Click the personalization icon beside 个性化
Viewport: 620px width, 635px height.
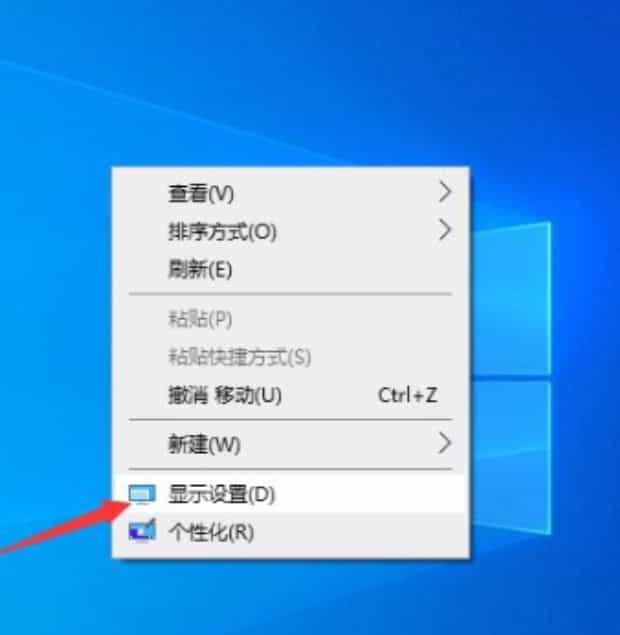142,530
